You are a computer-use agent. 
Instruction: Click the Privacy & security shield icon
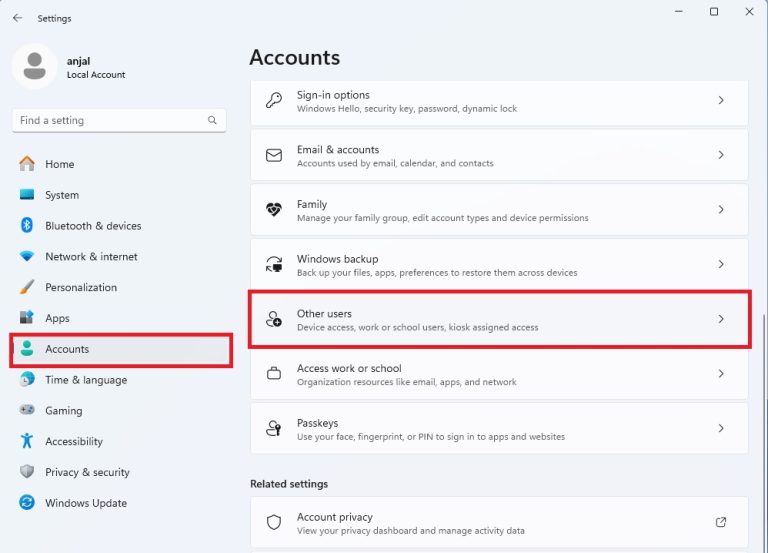pyautogui.click(x=27, y=472)
